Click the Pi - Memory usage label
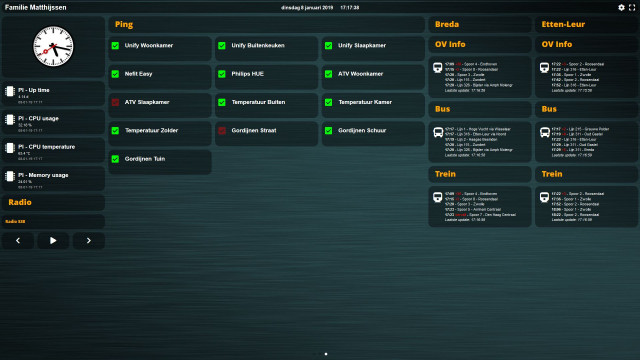 (43, 175)
